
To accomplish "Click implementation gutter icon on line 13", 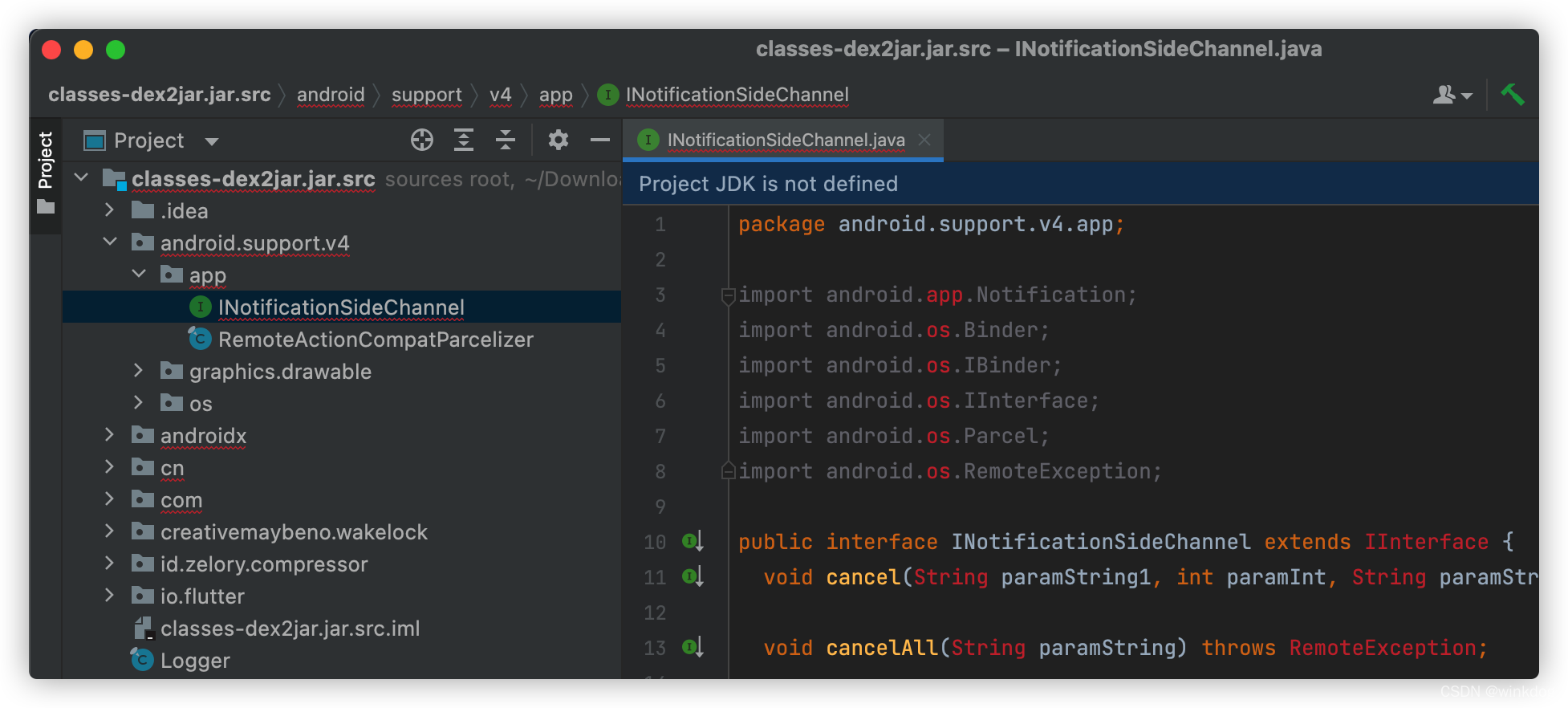I will [x=693, y=648].
